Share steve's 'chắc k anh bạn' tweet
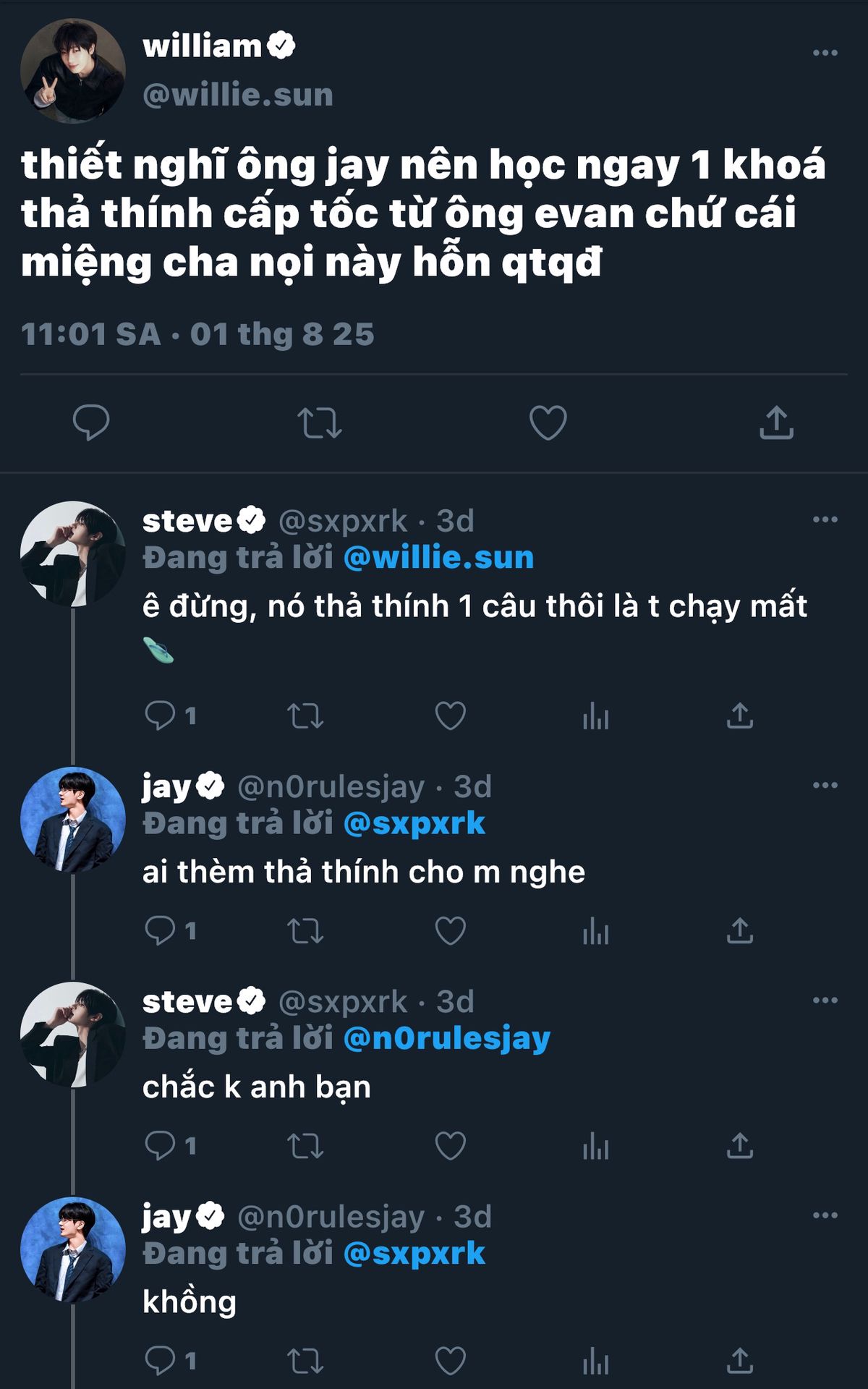The width and height of the screenshot is (868, 1389). tap(740, 1146)
